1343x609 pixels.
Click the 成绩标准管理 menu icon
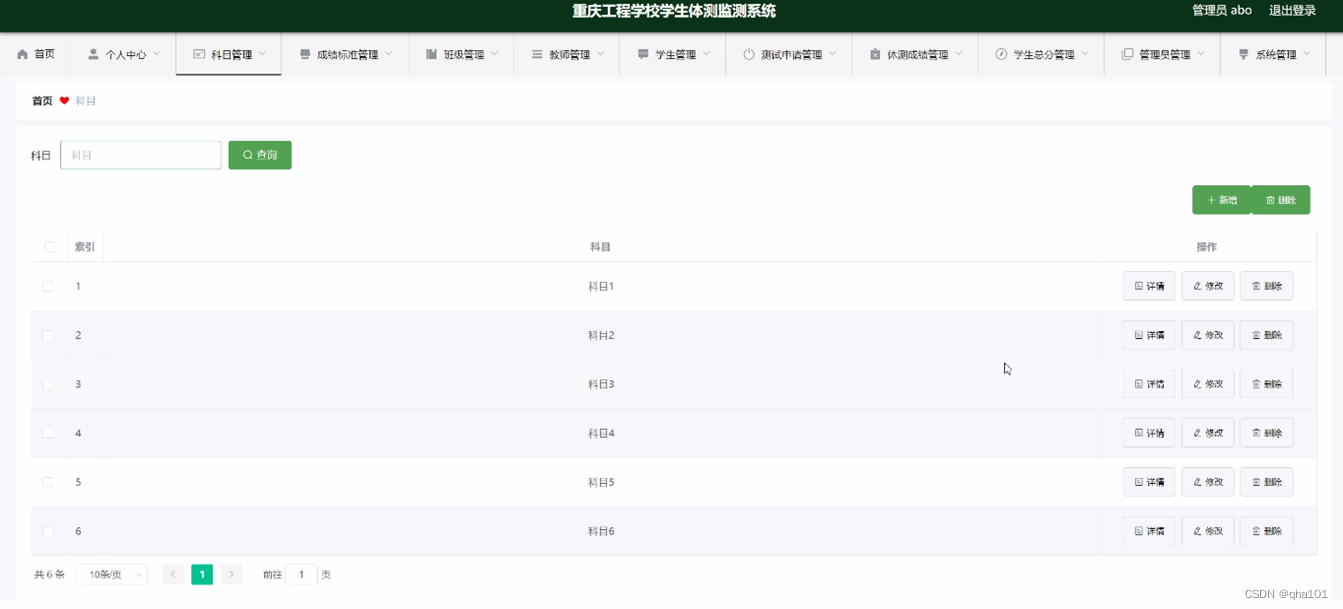coord(305,54)
